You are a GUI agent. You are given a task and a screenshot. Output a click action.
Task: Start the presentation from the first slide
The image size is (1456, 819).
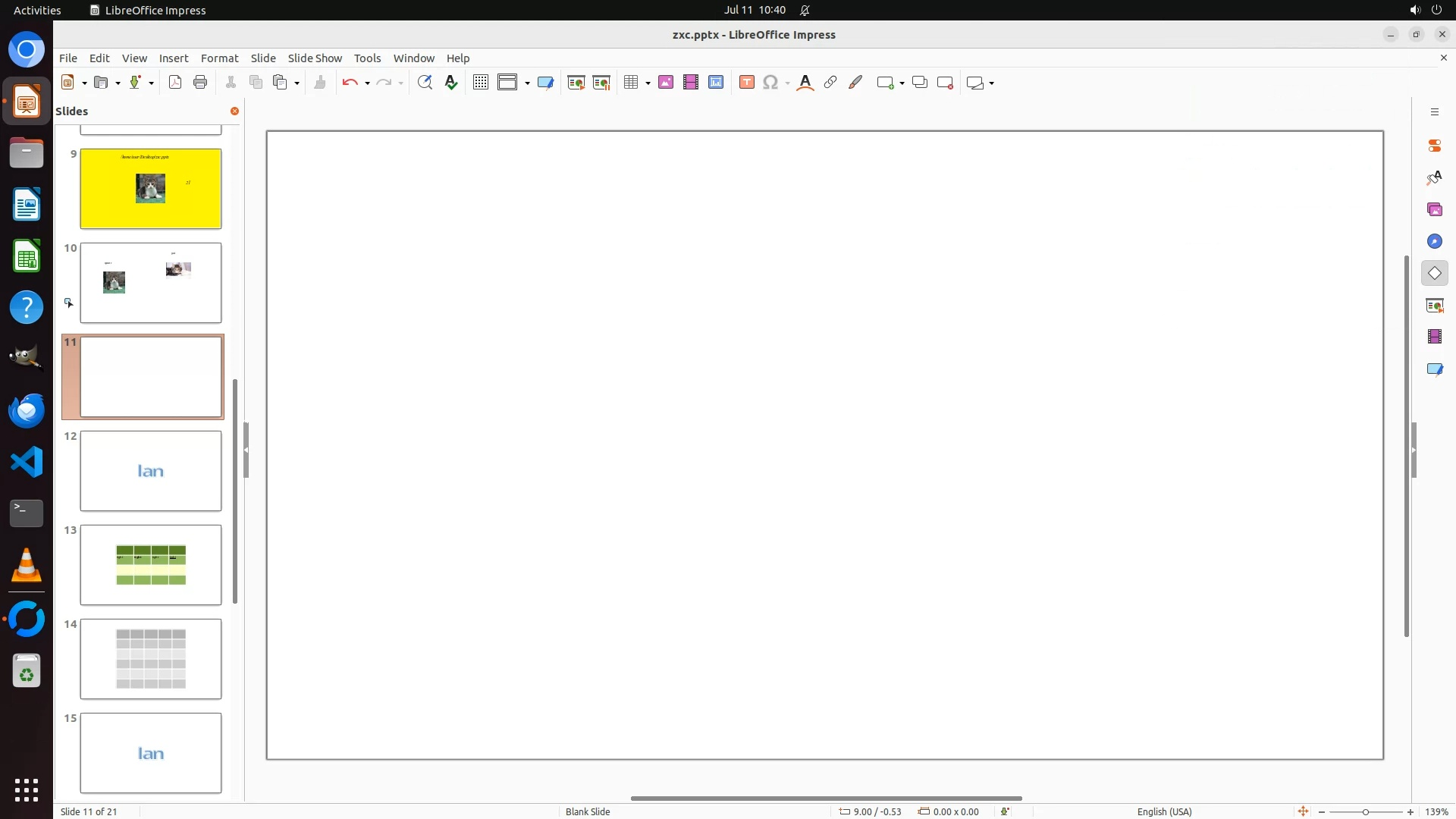(576, 83)
